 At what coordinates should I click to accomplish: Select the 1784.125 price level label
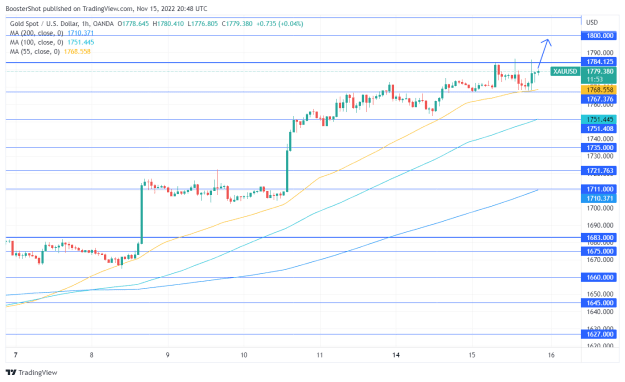[599, 62]
